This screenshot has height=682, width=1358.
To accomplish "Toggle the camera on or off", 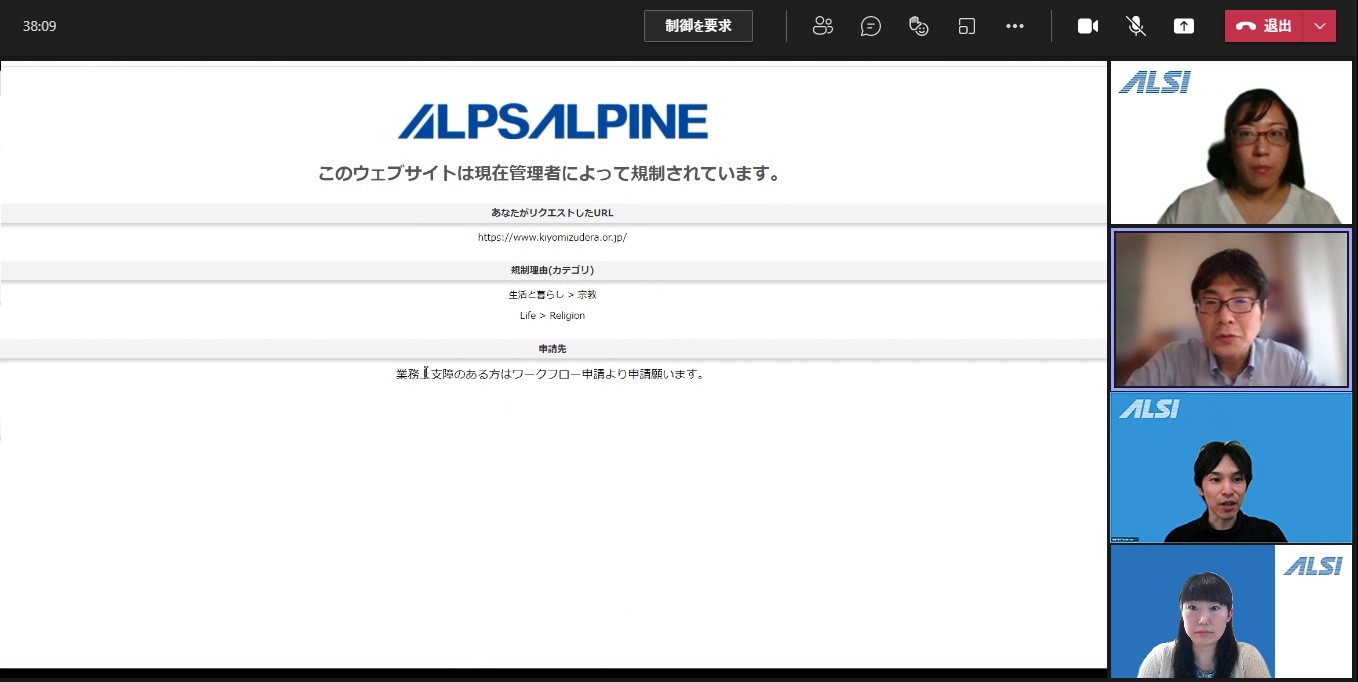I will coord(1088,26).
